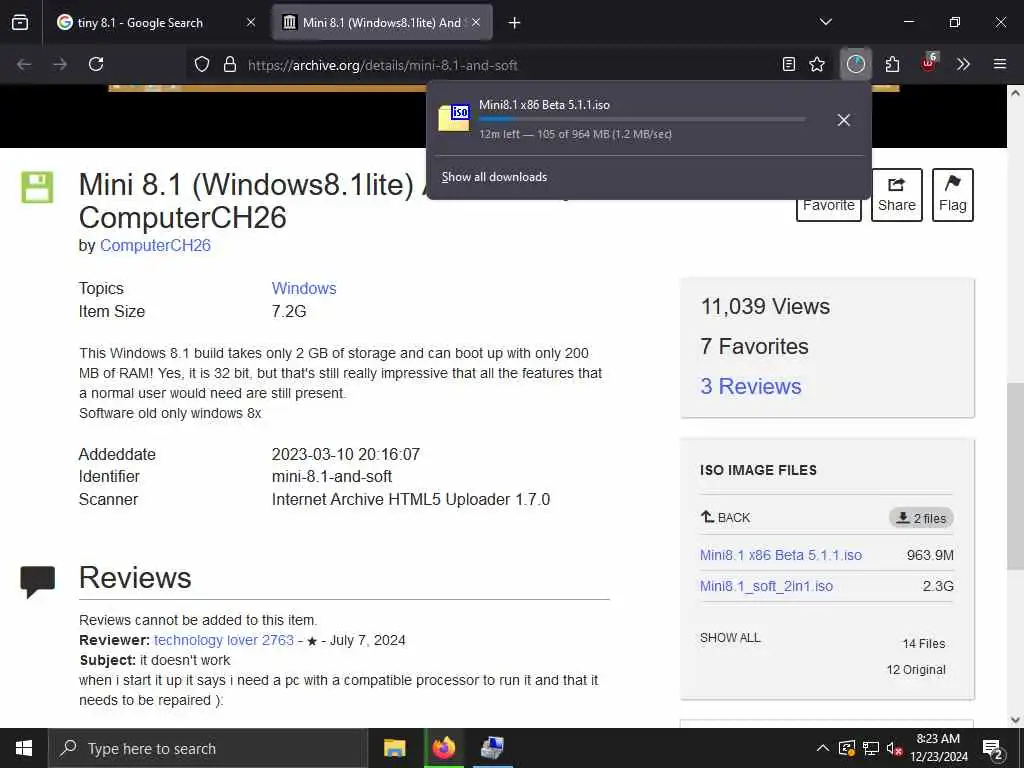Viewport: 1024px width, 768px height.
Task: Click the download progress bar
Action: (642, 119)
